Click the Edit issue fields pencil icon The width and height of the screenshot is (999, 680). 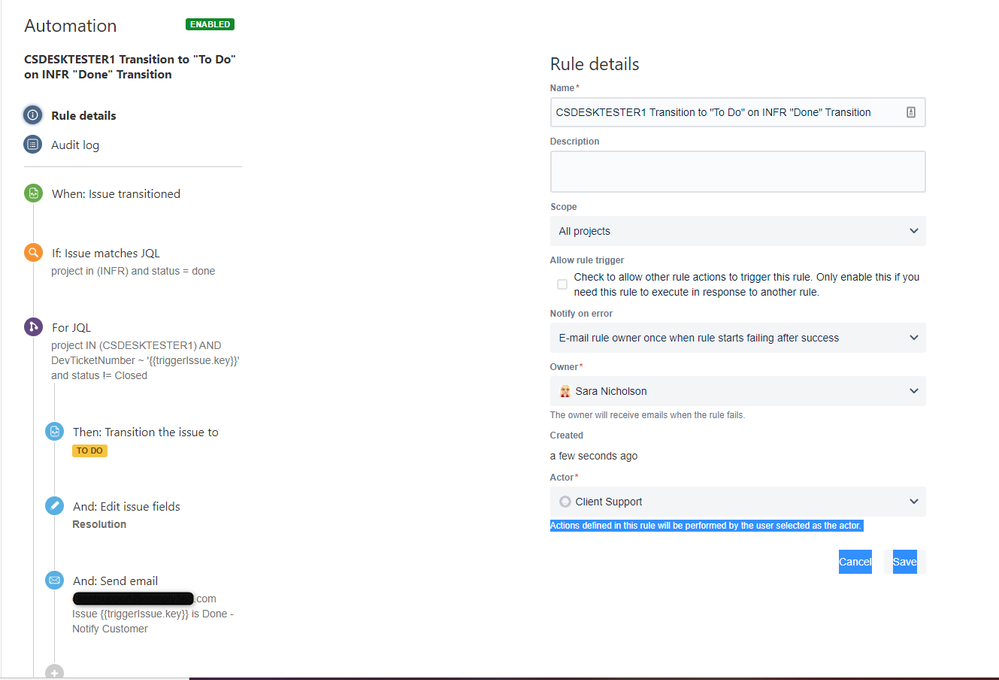55,506
